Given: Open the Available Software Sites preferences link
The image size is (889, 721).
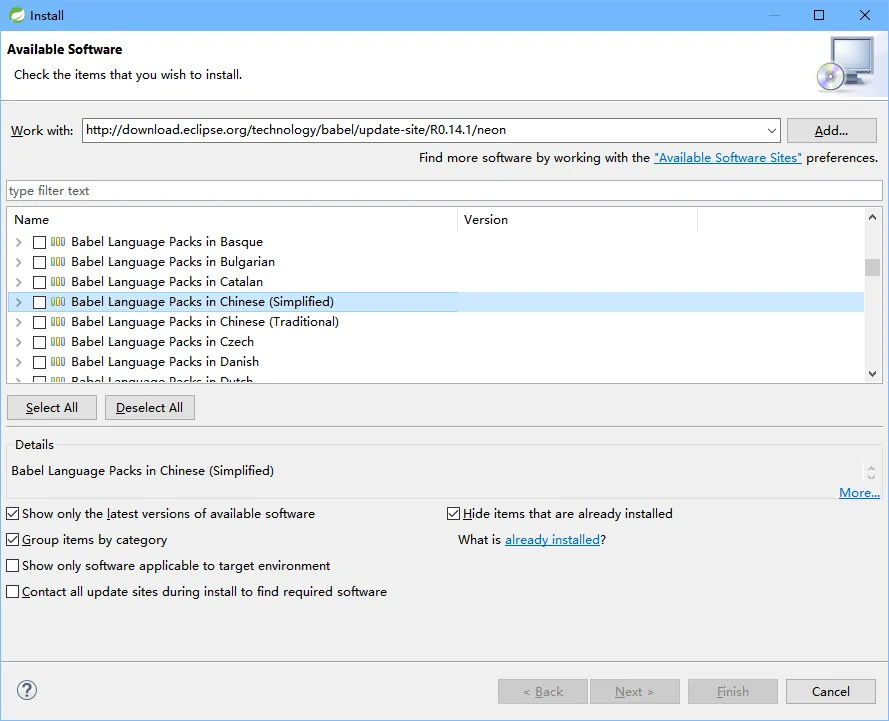Looking at the screenshot, I should point(728,158).
